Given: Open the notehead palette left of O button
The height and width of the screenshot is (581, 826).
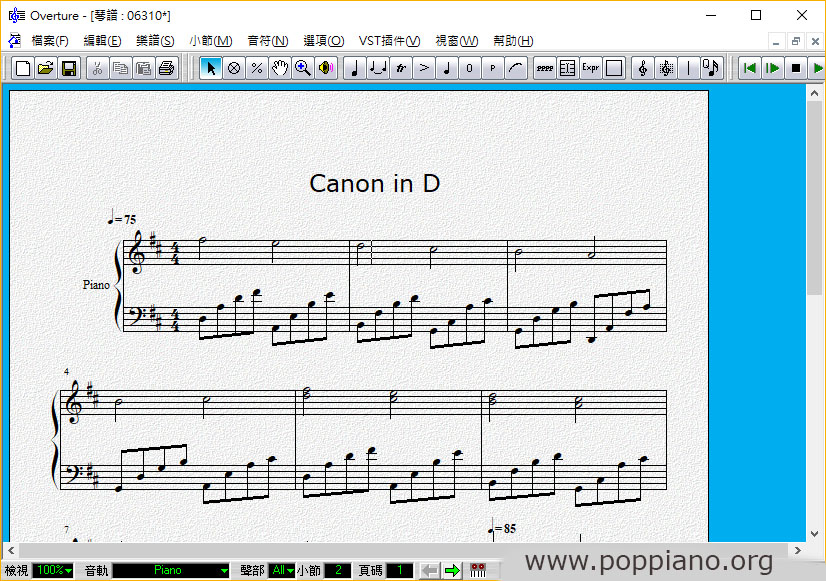Looking at the screenshot, I should pyautogui.click(x=447, y=68).
